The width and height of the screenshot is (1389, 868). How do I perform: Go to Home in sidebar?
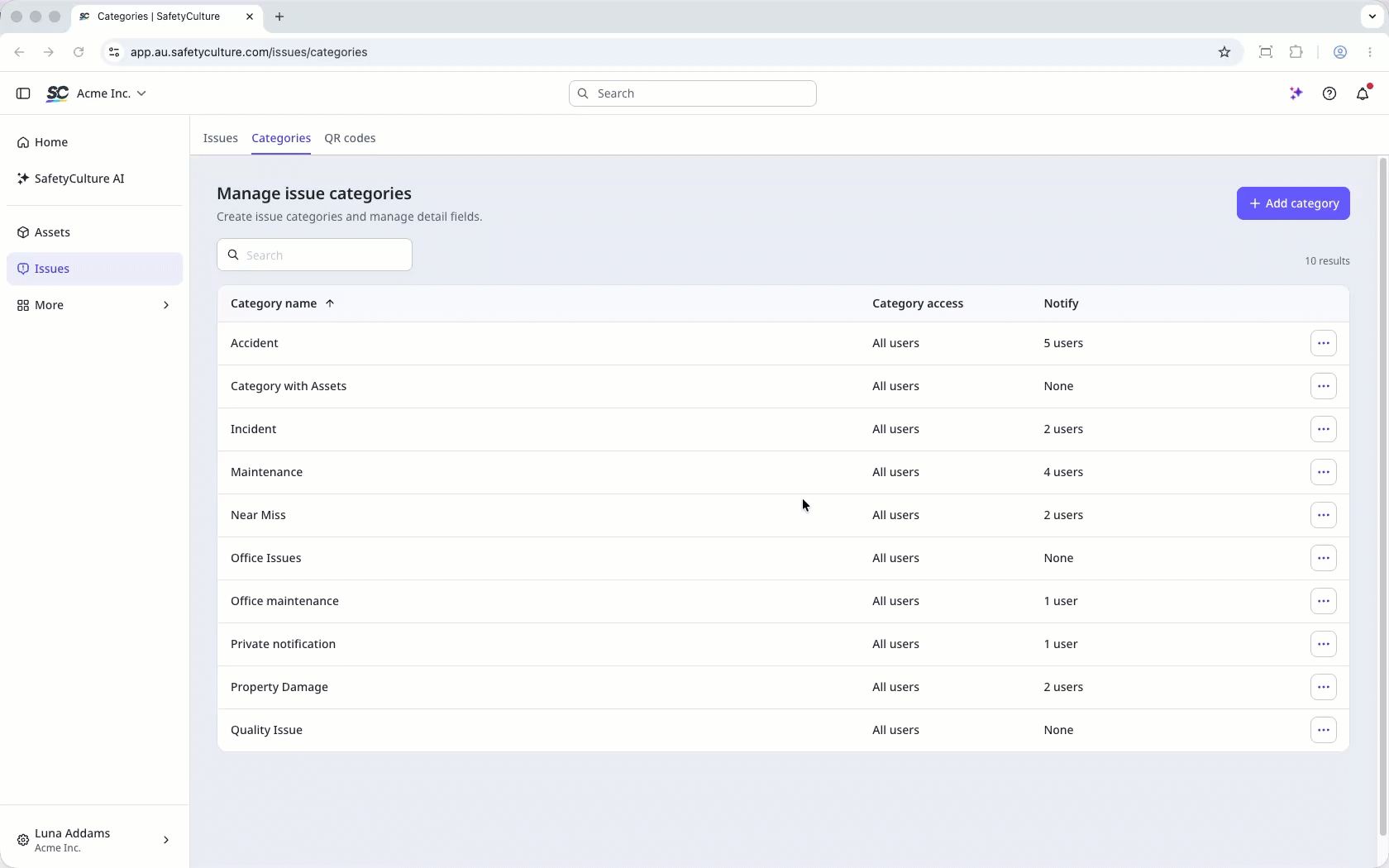tap(94, 142)
